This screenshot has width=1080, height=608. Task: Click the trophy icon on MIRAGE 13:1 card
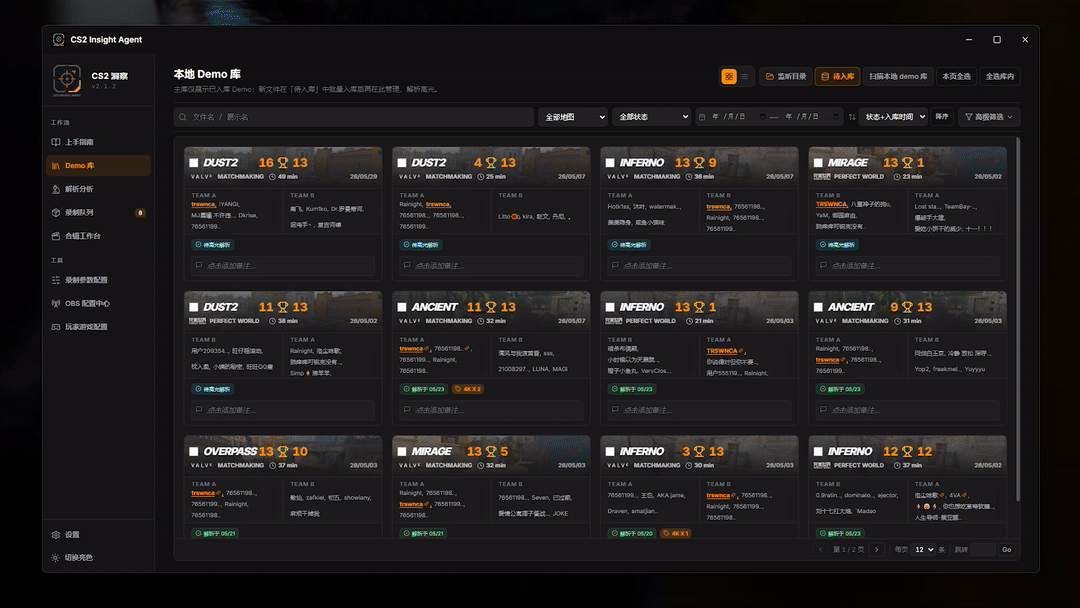pyautogui.click(x=907, y=163)
